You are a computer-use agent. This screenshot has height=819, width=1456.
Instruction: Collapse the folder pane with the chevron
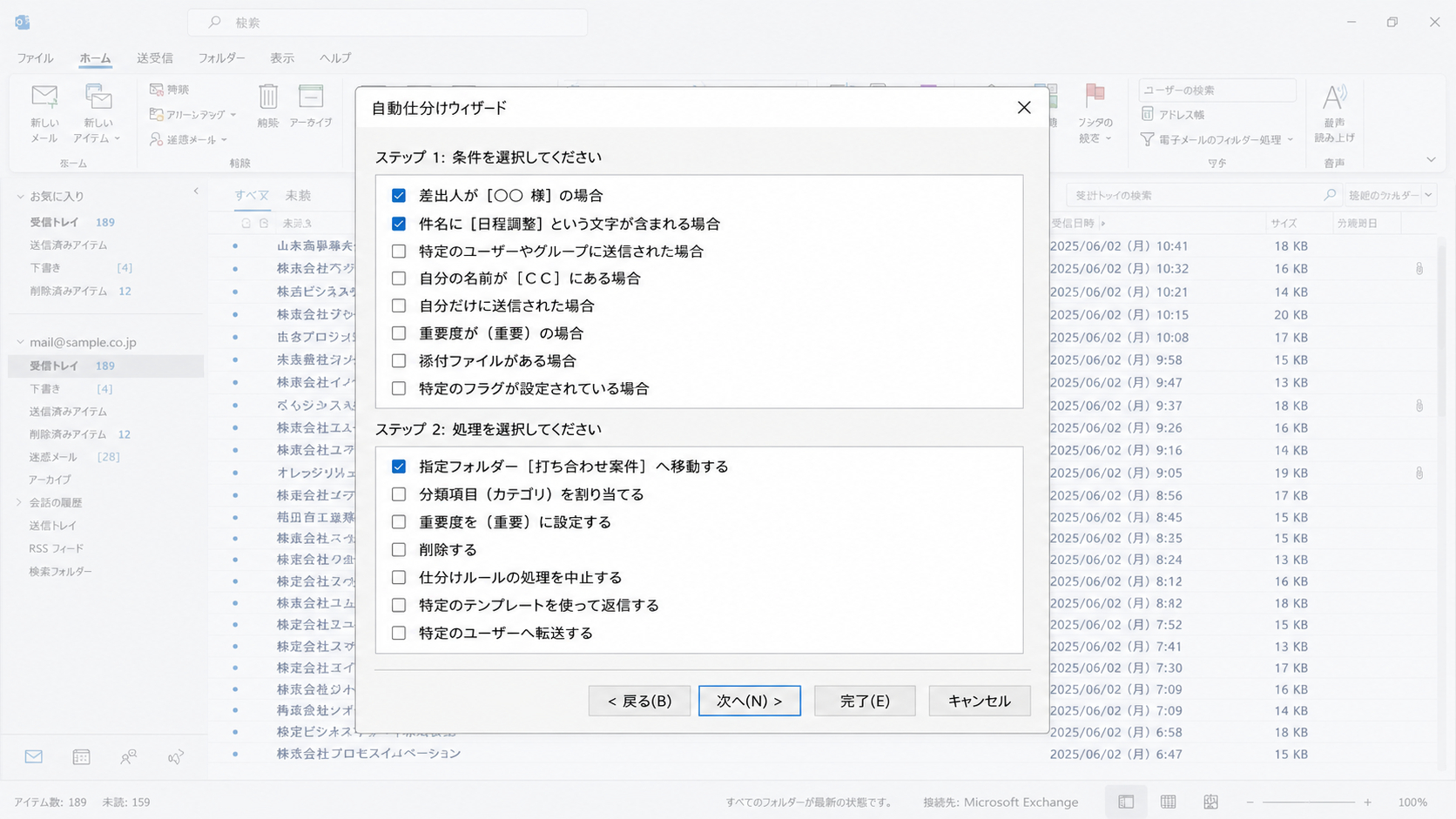pos(196,191)
